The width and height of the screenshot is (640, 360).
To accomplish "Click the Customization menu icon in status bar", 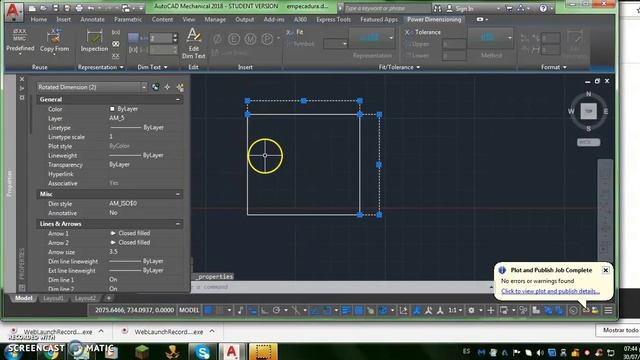I will [x=608, y=311].
